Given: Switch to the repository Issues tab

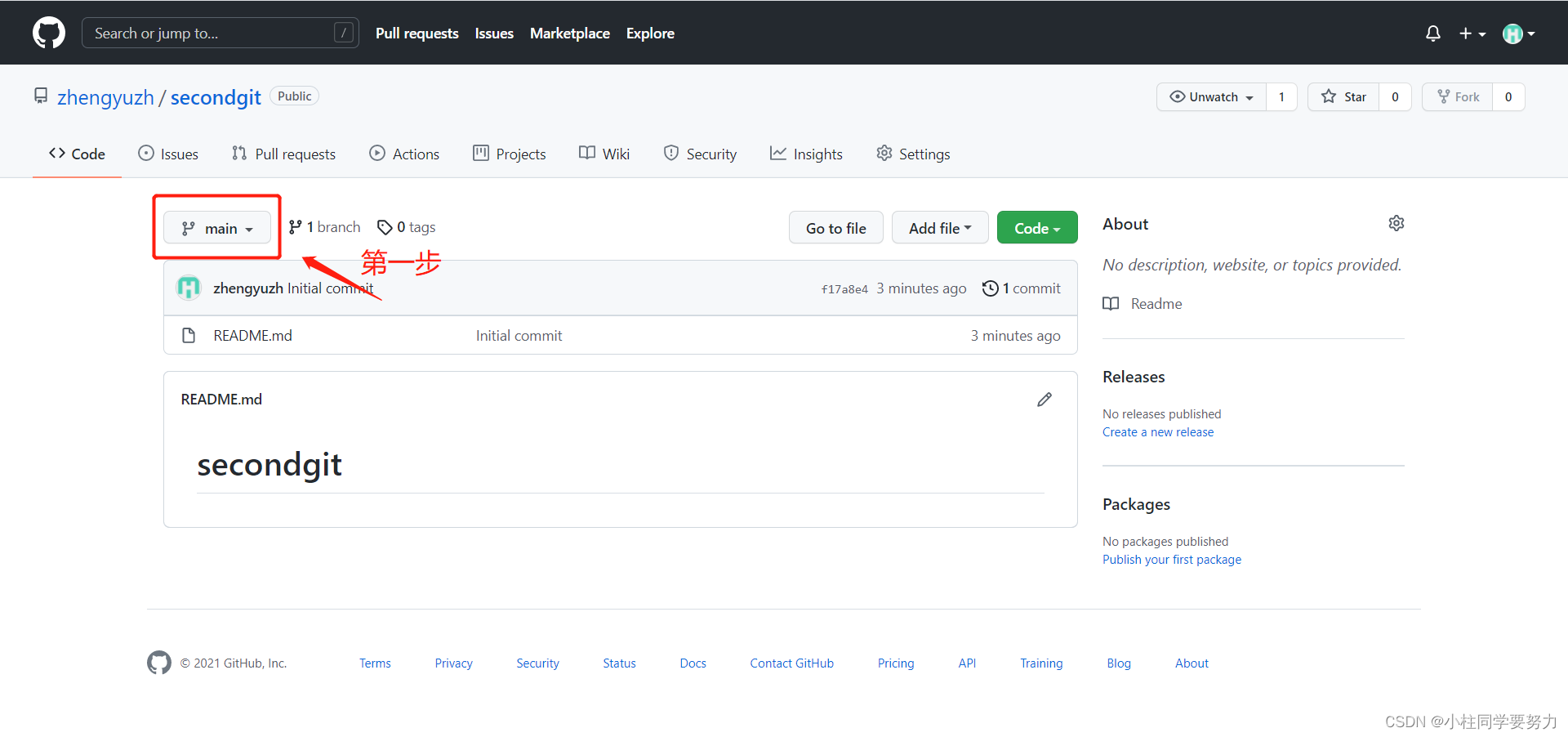Looking at the screenshot, I should pos(168,154).
